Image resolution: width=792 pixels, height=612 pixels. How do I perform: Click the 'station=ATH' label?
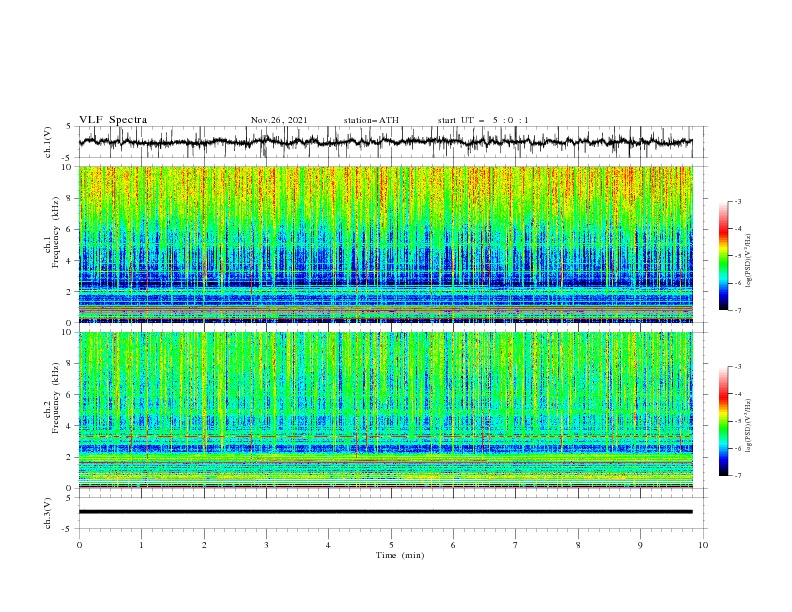371,120
